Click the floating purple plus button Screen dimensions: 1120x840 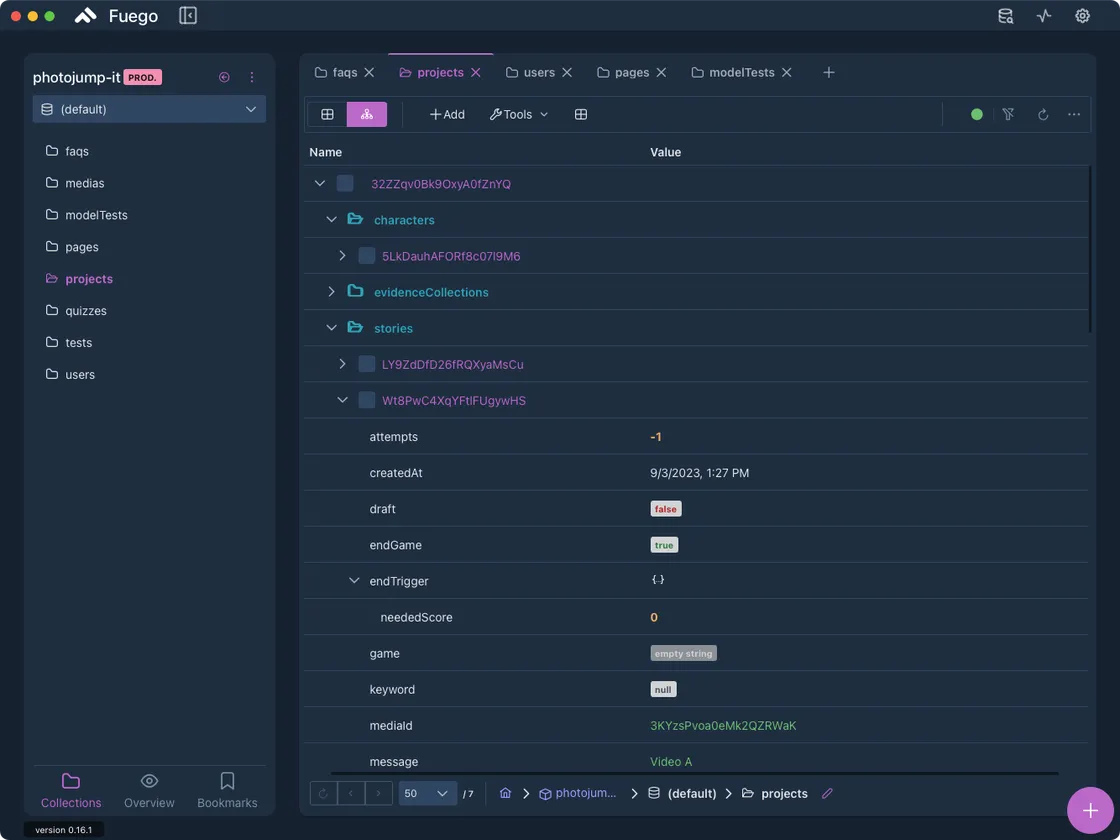1090,810
